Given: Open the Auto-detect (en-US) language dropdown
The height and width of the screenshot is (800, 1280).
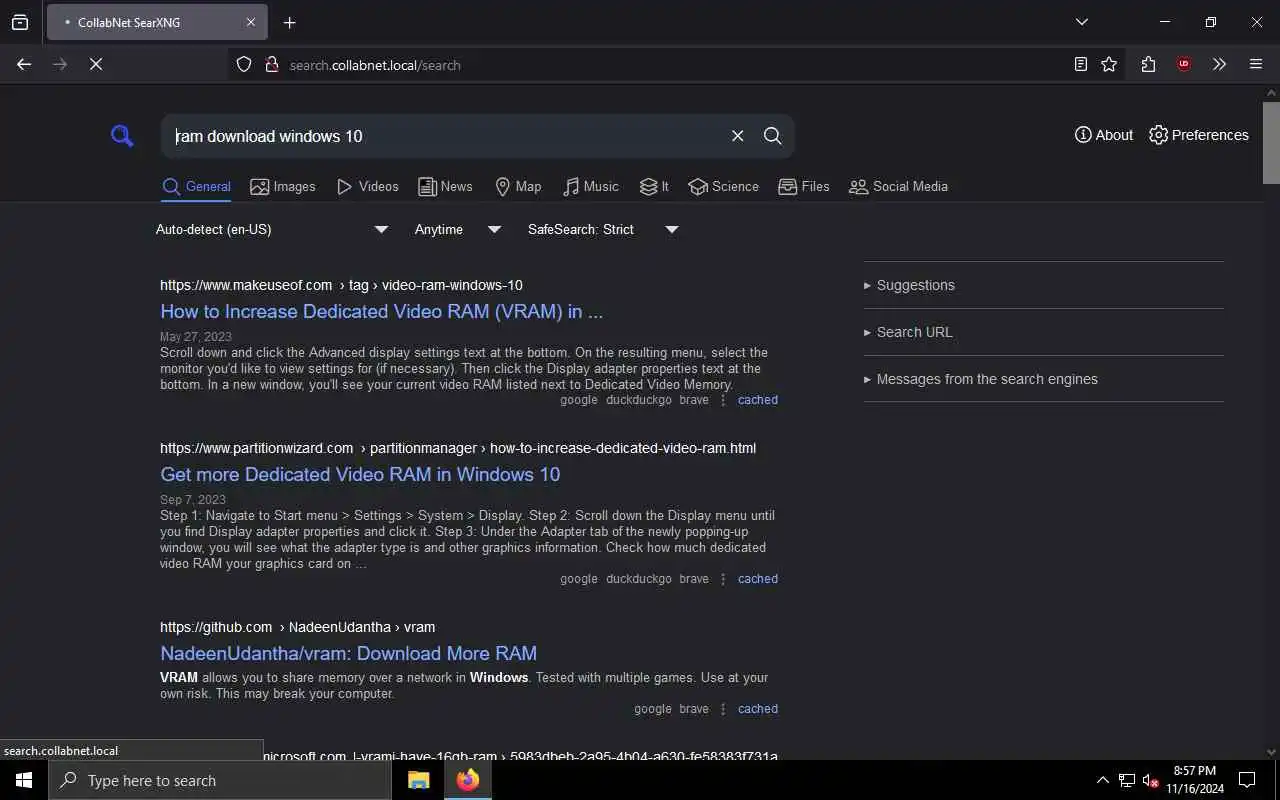Looking at the screenshot, I should click(x=271, y=229).
